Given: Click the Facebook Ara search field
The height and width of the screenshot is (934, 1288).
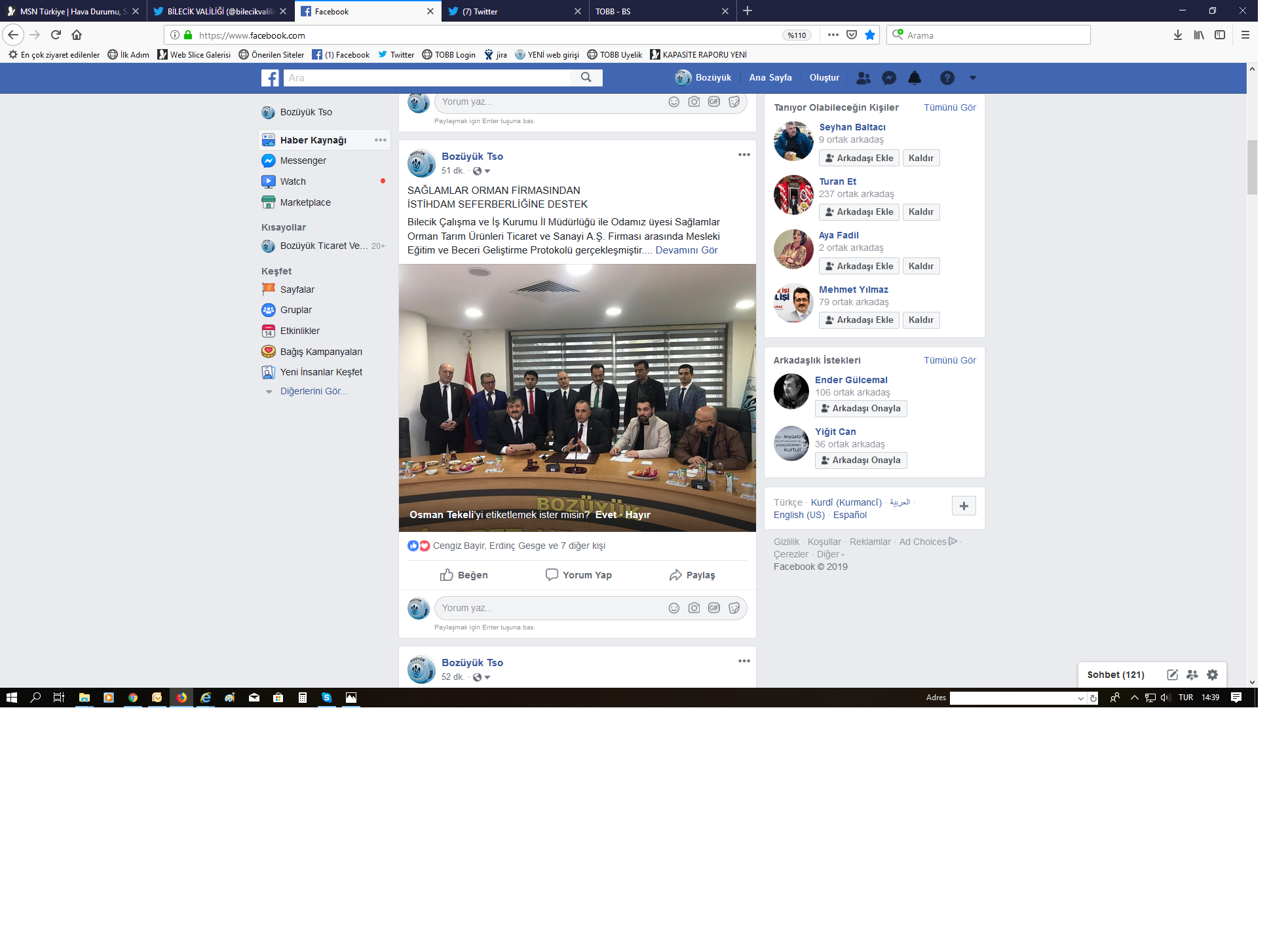Looking at the screenshot, I should 427,78.
